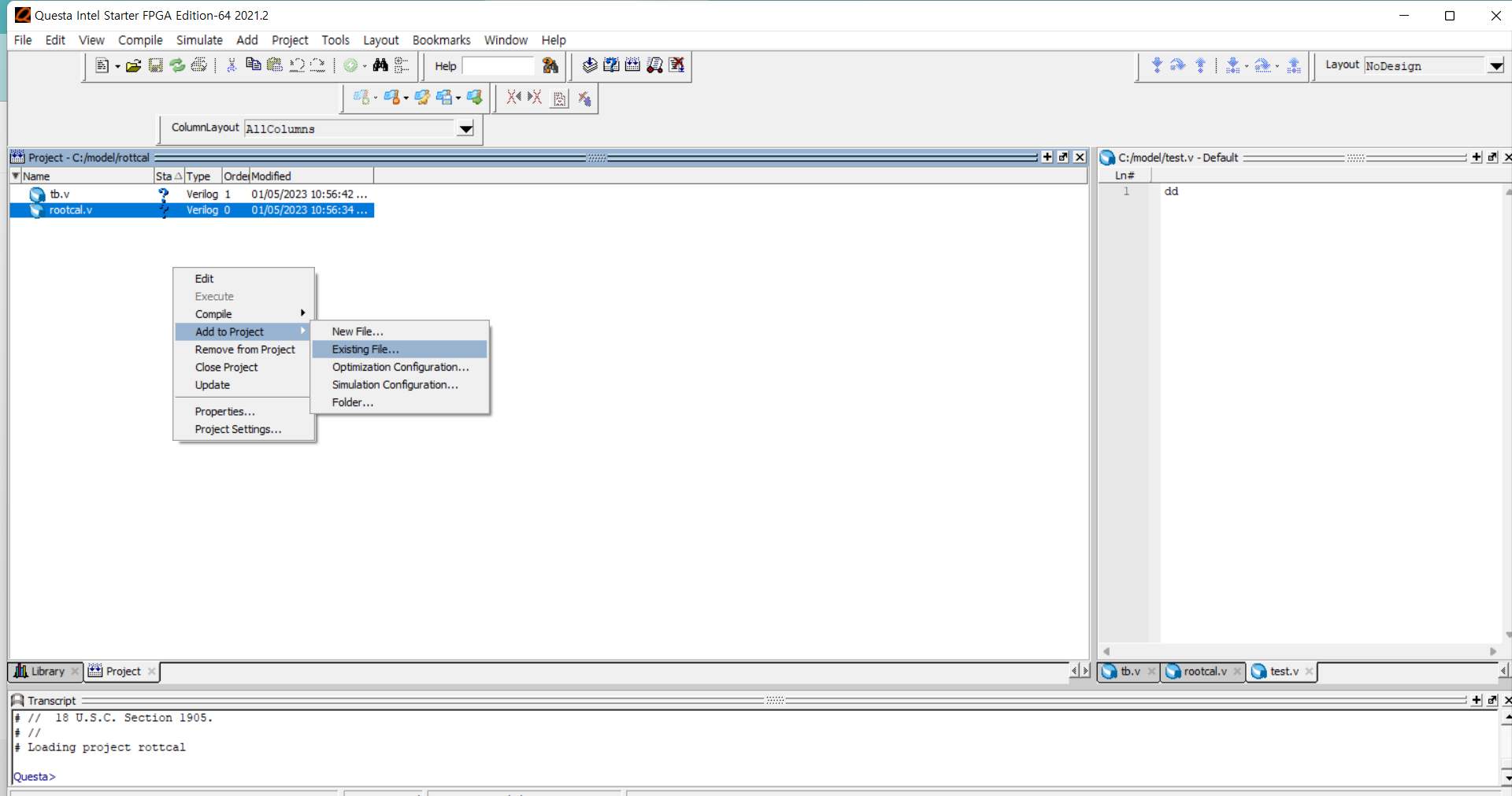Click the Step Out blue up arrow icon
The image size is (1512, 796).
click(x=1200, y=65)
